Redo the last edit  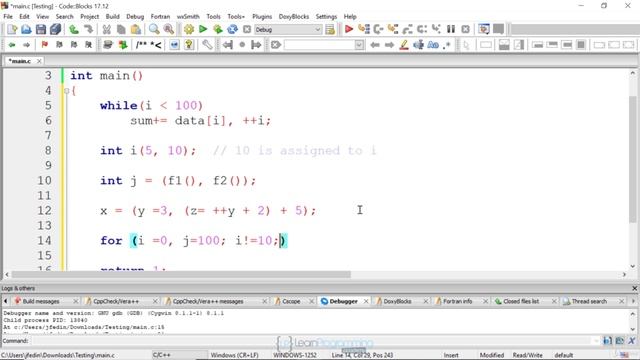tap(88, 29)
